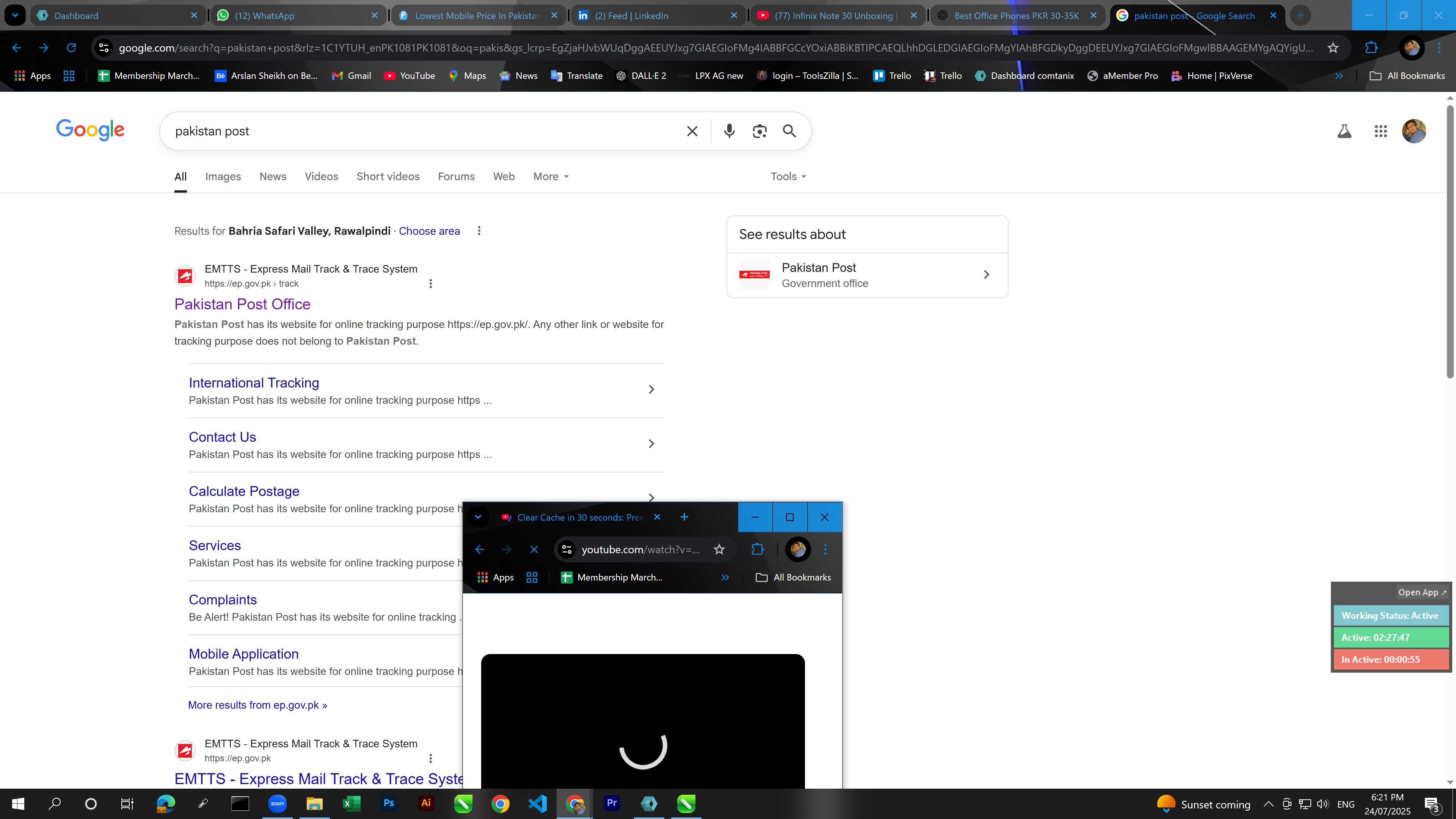Open Extensions puzzle icon in main Chrome window

1371,48
